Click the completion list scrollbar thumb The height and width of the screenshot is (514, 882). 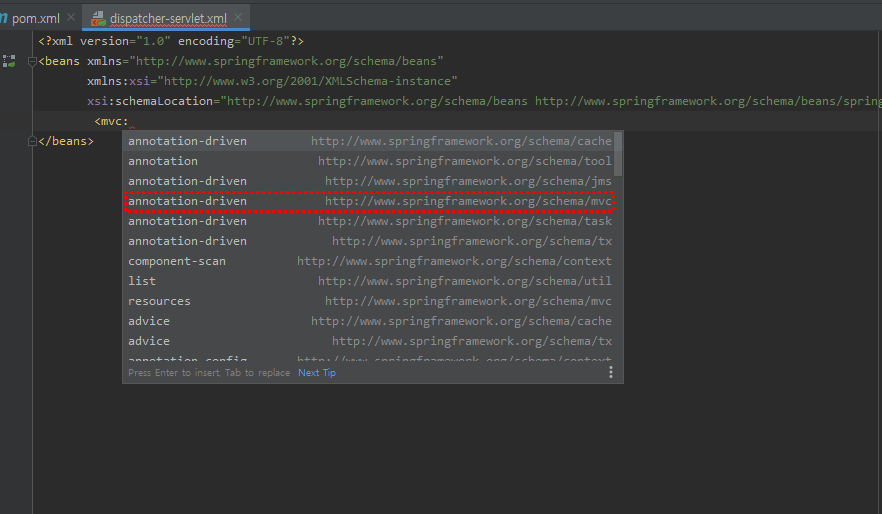(x=618, y=154)
